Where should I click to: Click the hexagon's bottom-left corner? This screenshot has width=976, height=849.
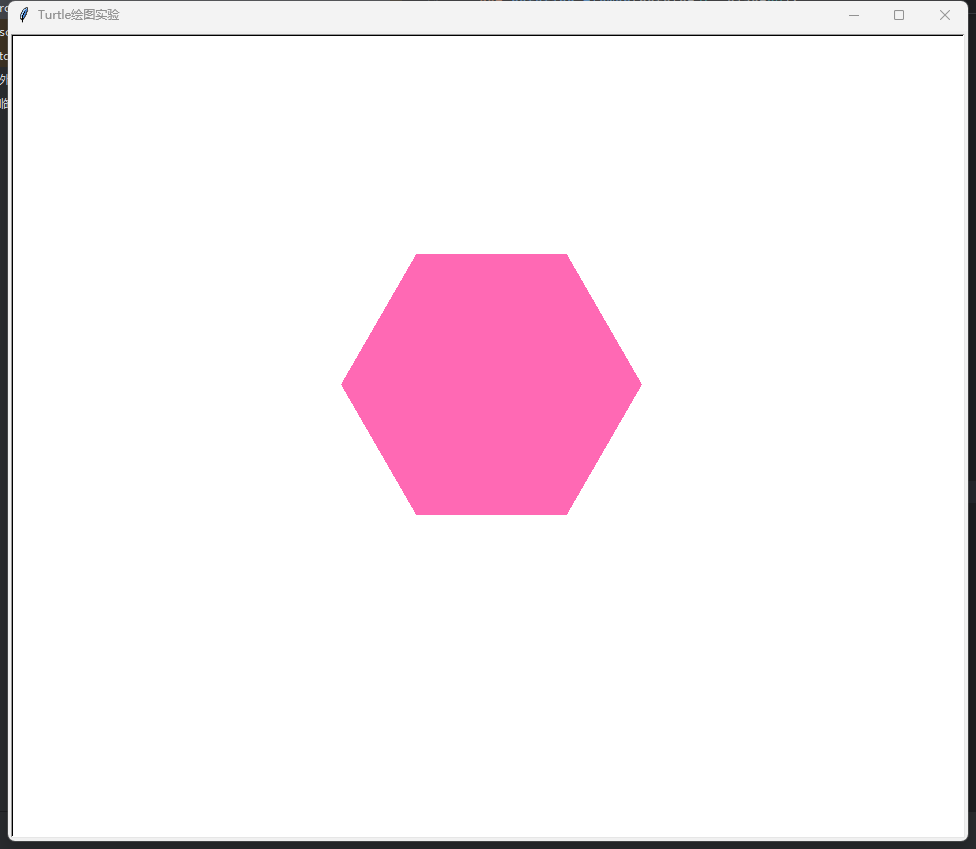point(418,512)
